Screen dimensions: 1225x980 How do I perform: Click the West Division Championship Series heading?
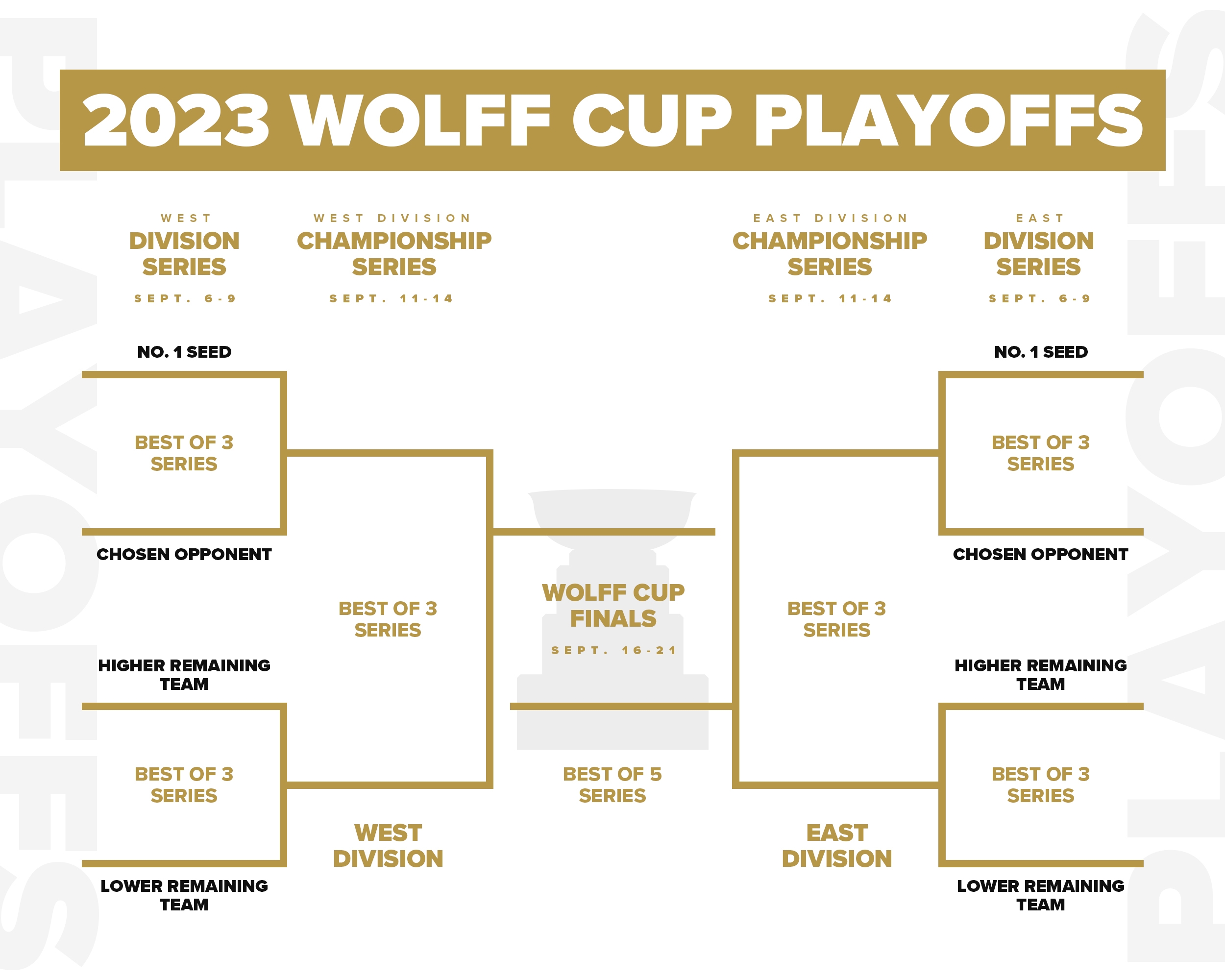[394, 253]
